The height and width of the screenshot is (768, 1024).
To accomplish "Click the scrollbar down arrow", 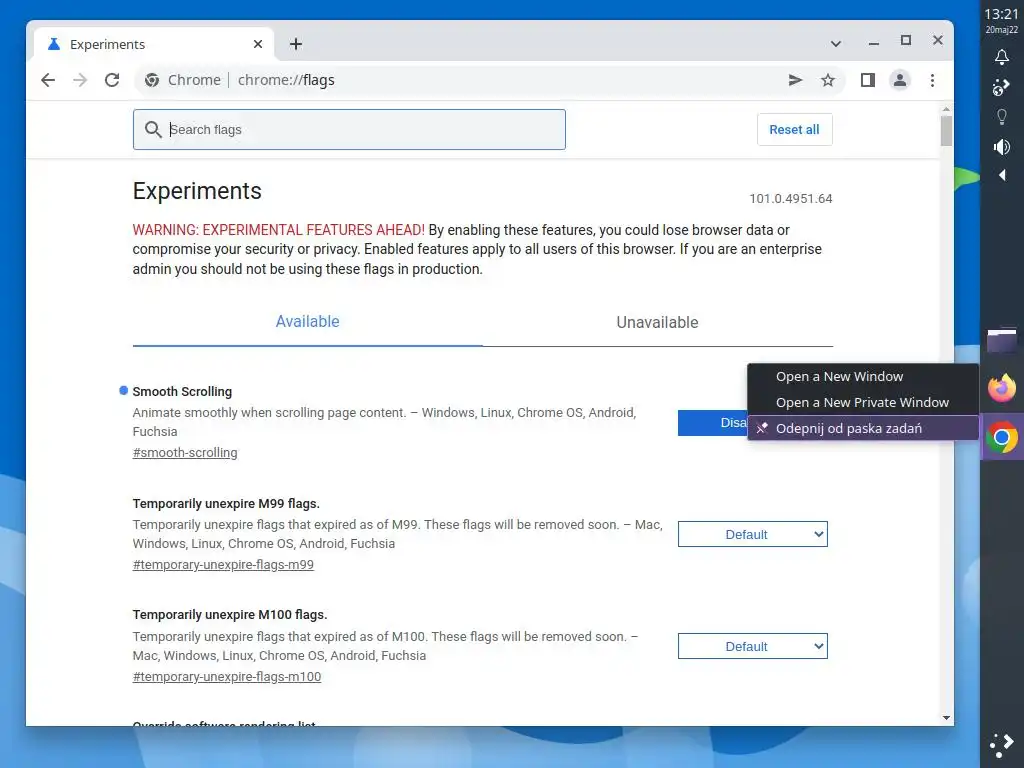I will (946, 718).
